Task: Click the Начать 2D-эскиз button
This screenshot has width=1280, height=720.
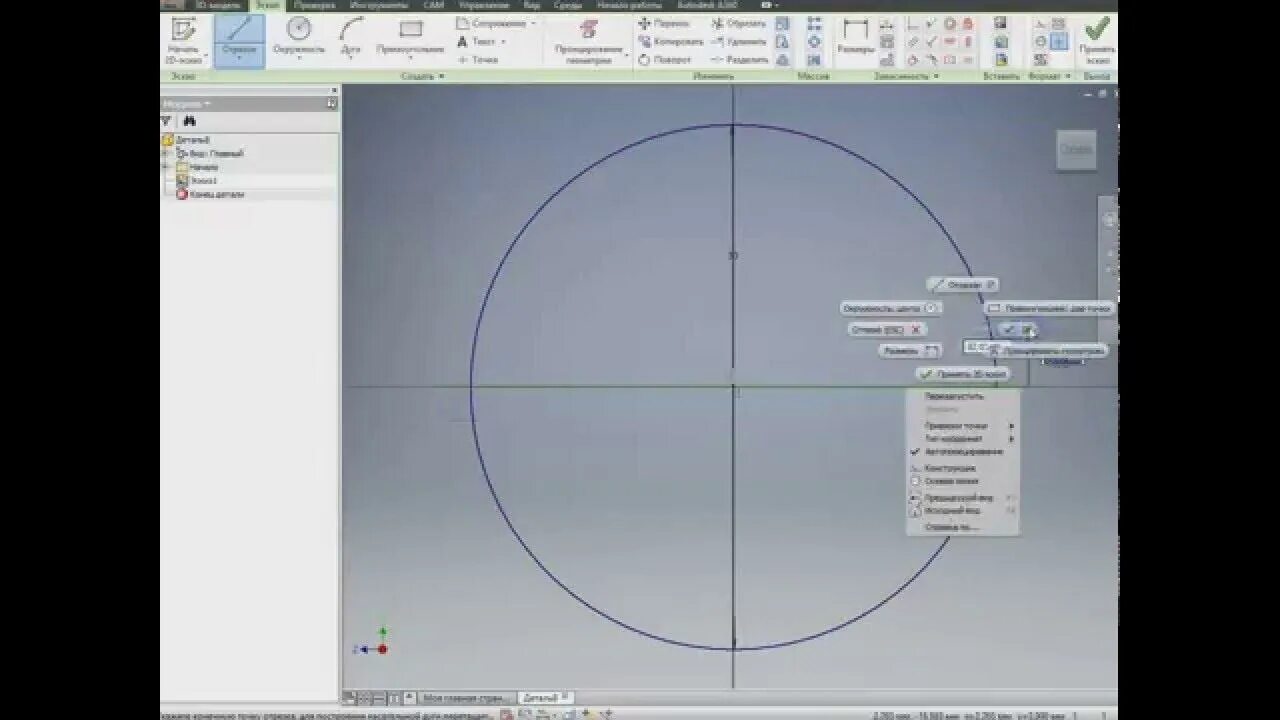Action: (x=183, y=41)
